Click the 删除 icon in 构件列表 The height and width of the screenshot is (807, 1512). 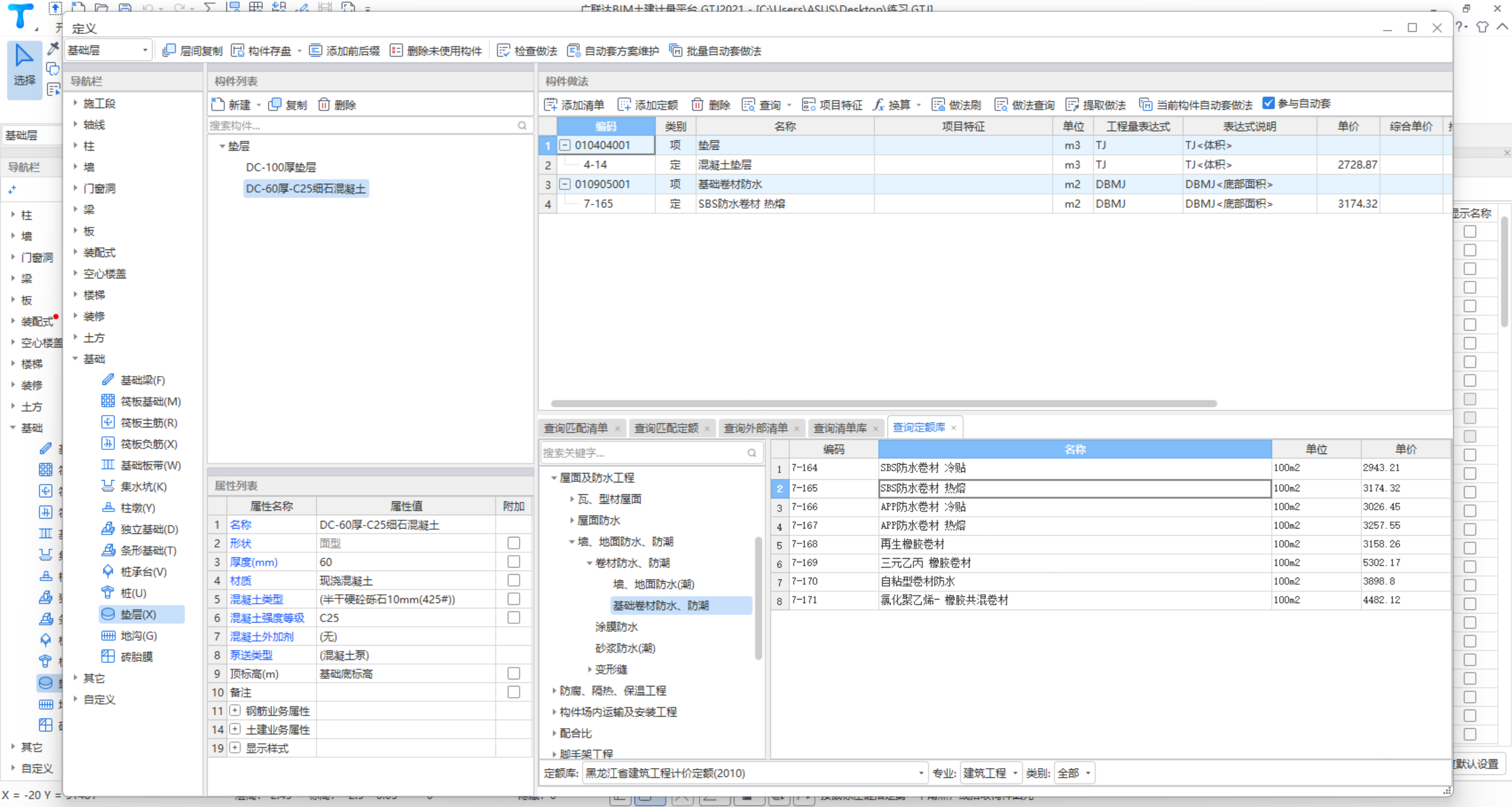tap(324, 105)
